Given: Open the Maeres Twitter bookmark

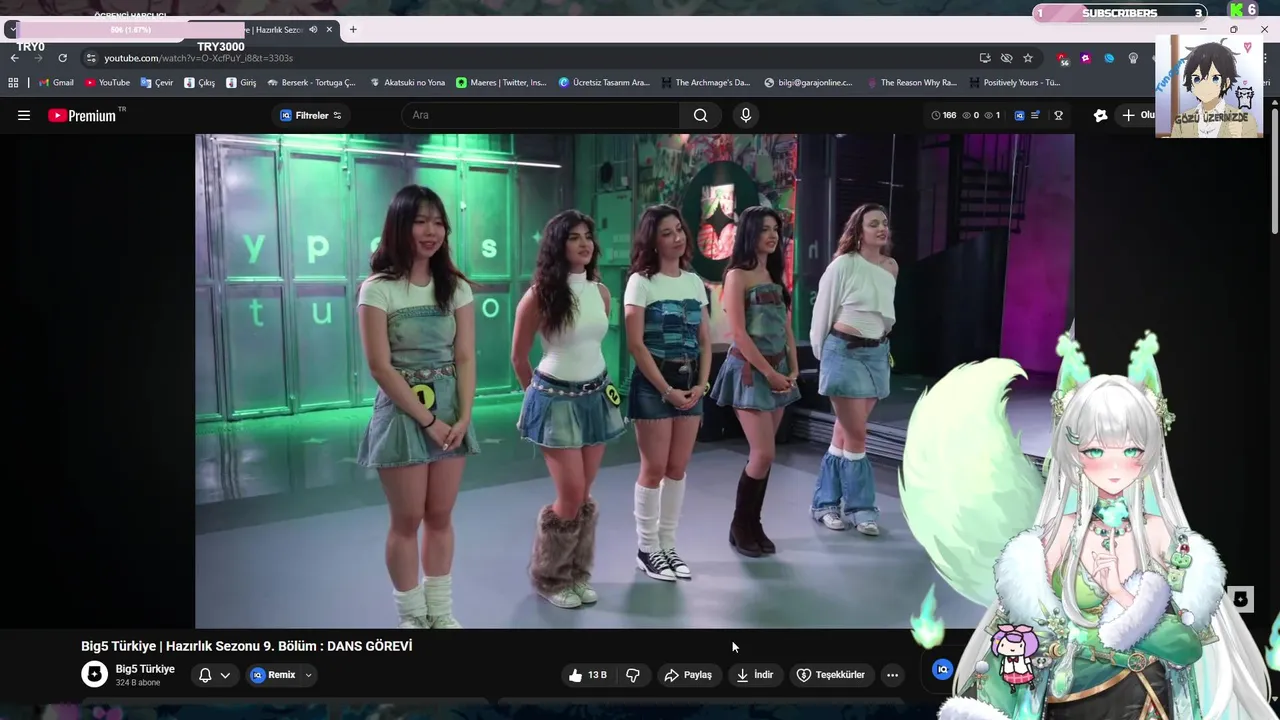Looking at the screenshot, I should click(502, 83).
